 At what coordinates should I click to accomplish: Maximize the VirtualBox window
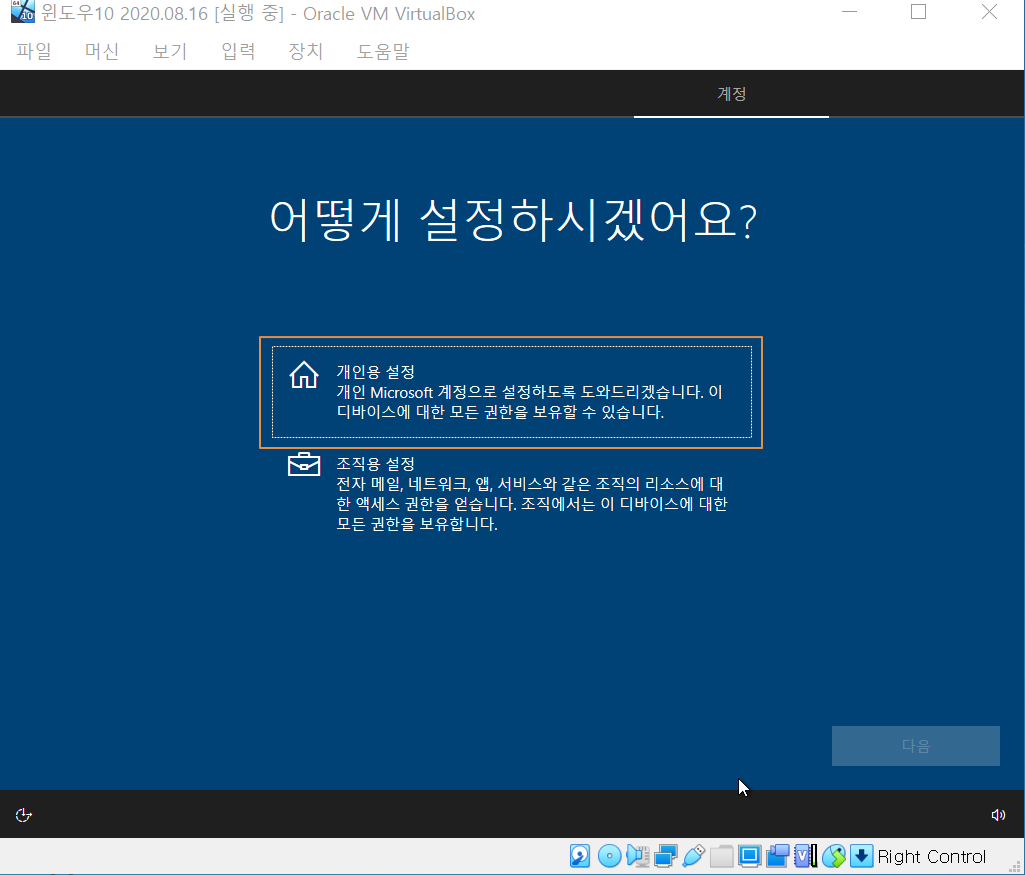(918, 12)
